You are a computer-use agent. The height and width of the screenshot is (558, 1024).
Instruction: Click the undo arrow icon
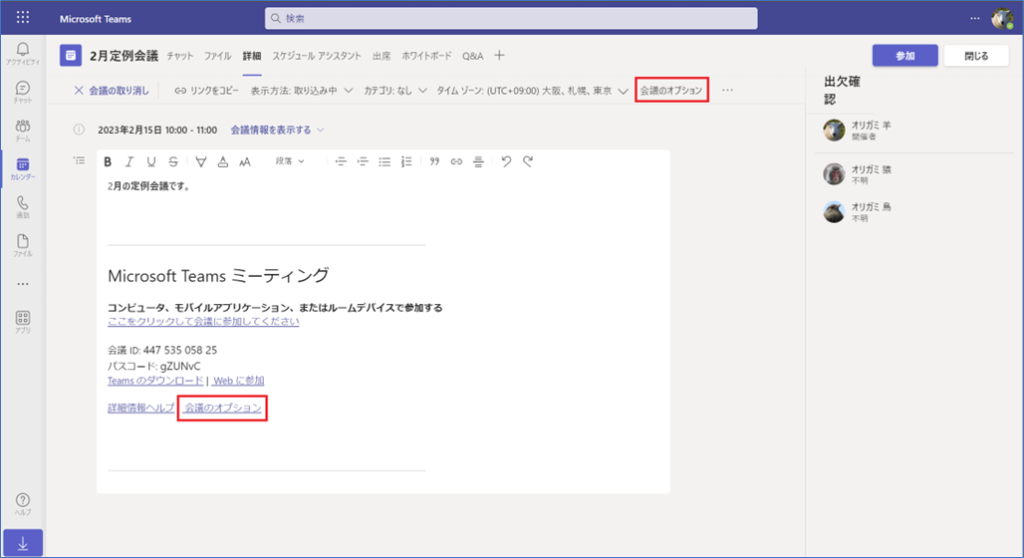[x=506, y=161]
